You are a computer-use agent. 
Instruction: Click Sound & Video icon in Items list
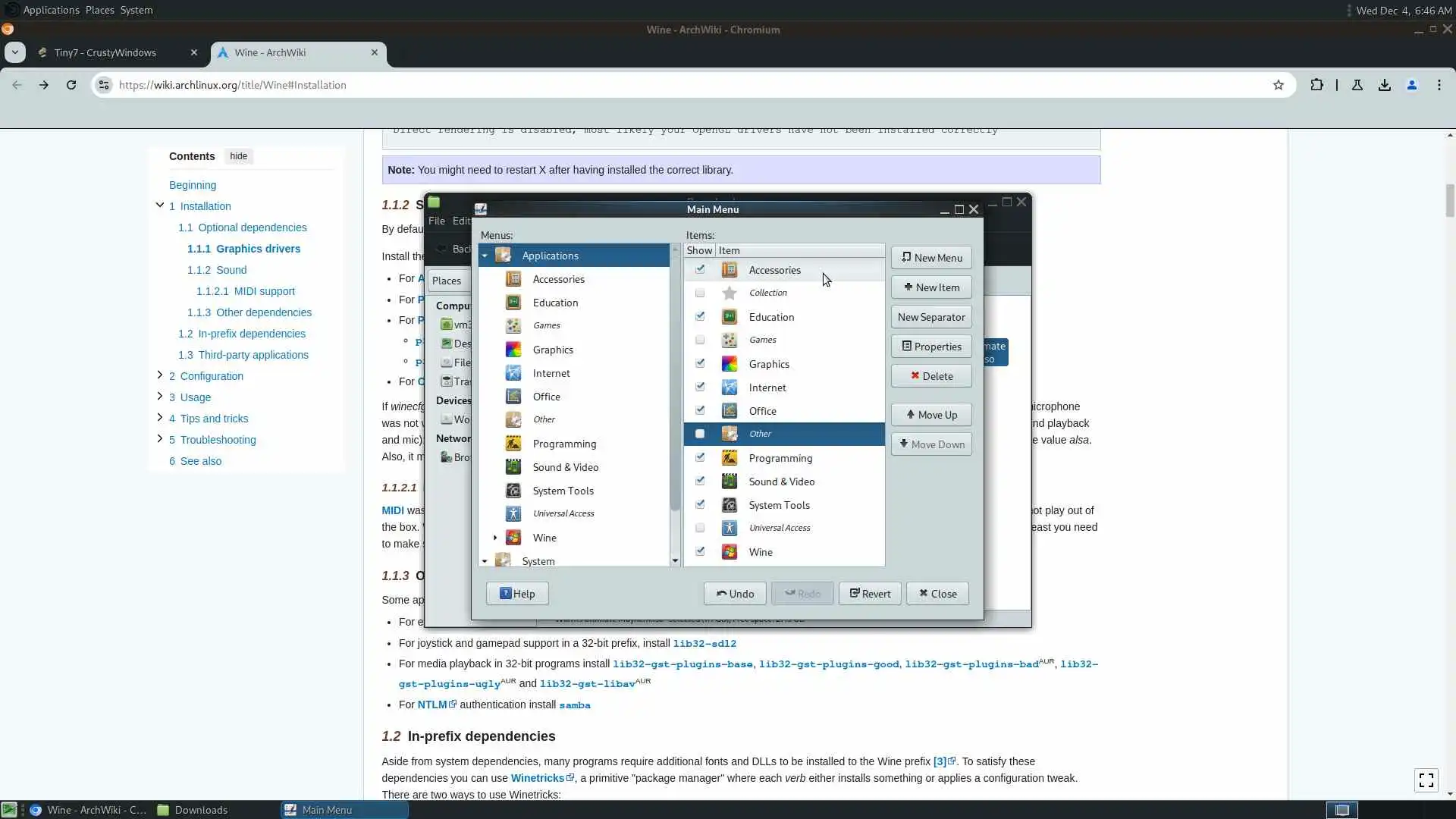click(730, 482)
